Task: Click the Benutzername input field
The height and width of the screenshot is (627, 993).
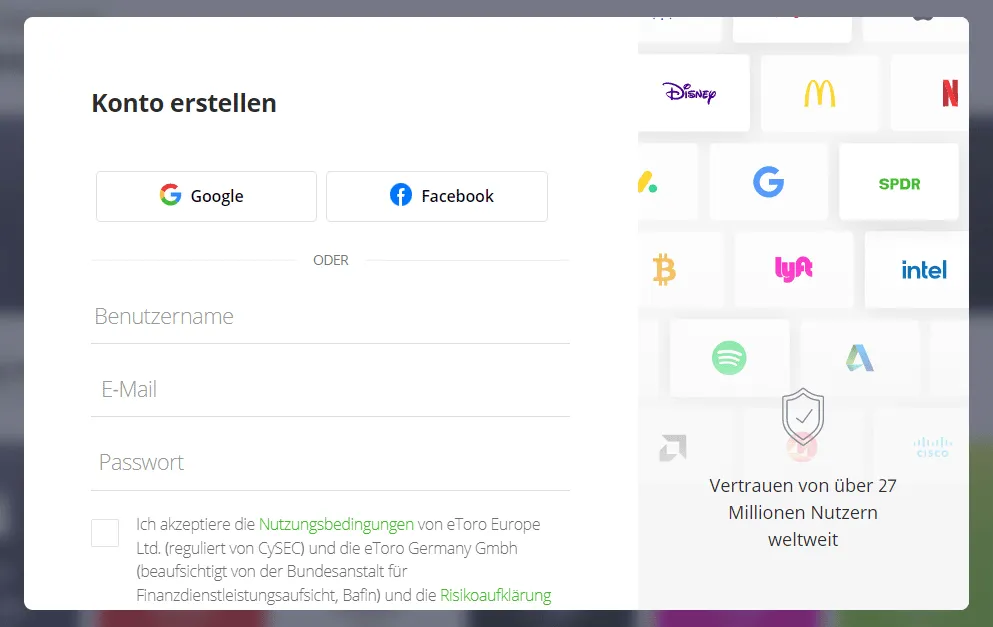Action: [x=330, y=316]
